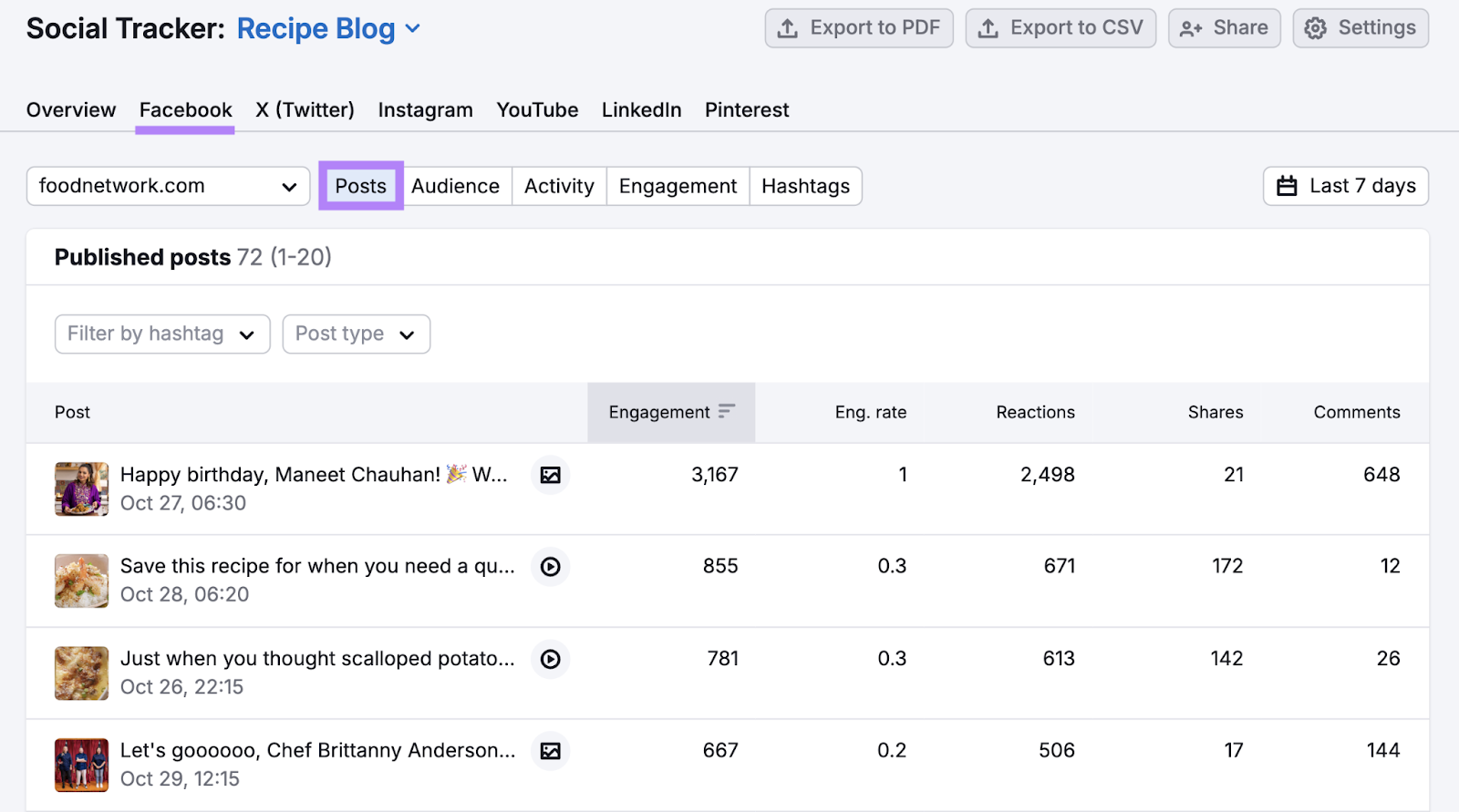The width and height of the screenshot is (1459, 812).
Task: Click the engagement value 3,167
Action: click(x=715, y=475)
